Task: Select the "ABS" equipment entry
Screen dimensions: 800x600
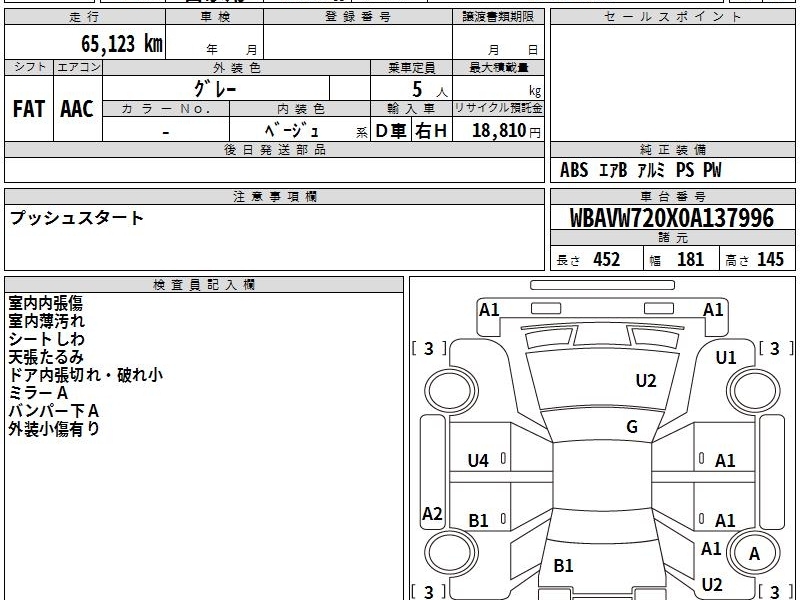Action: 574,170
